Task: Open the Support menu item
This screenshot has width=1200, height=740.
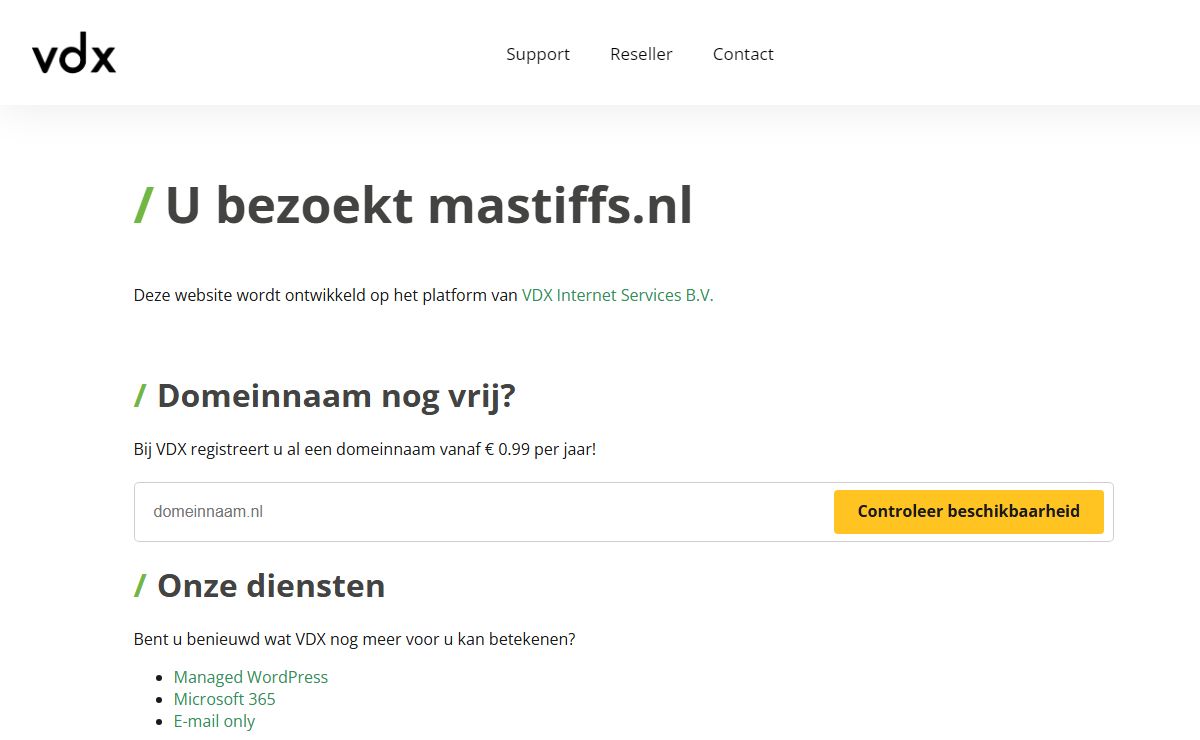Action: [x=538, y=54]
